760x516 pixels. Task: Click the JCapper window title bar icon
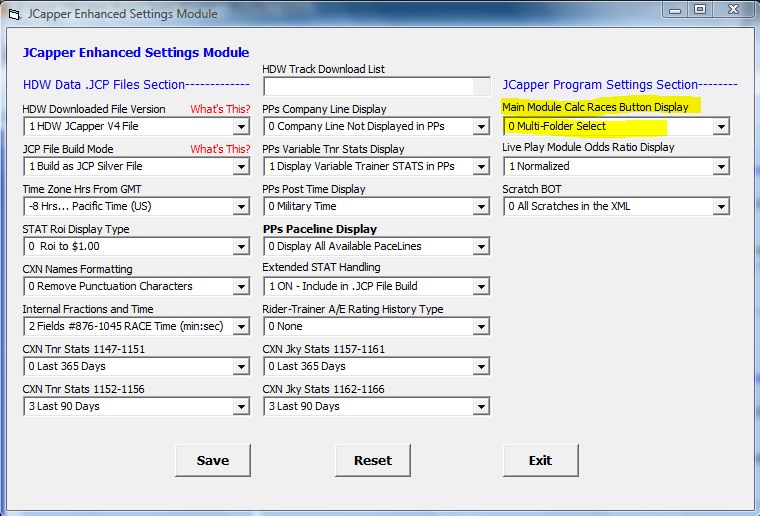tap(15, 15)
